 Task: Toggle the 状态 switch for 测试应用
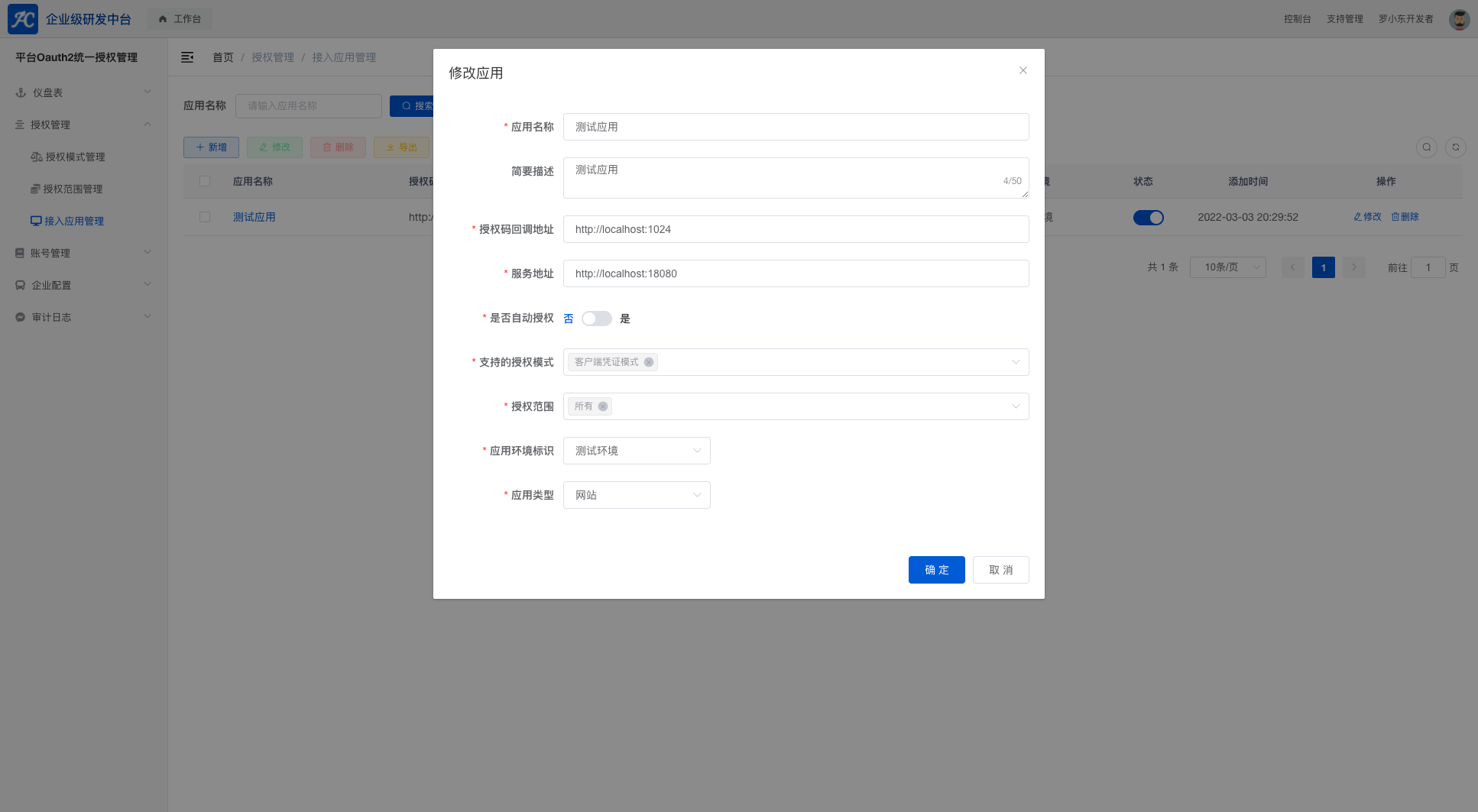(1148, 218)
